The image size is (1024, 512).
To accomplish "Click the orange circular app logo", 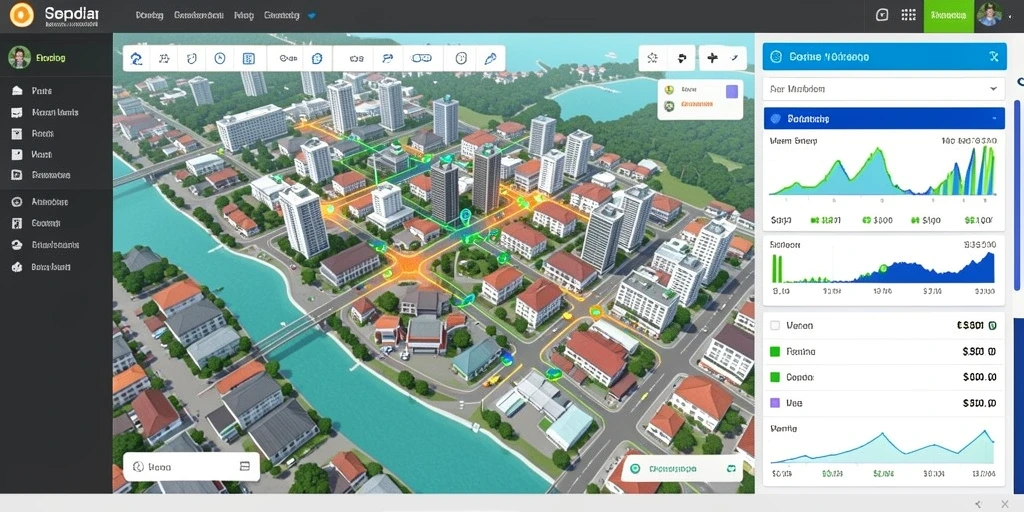I will (x=22, y=14).
